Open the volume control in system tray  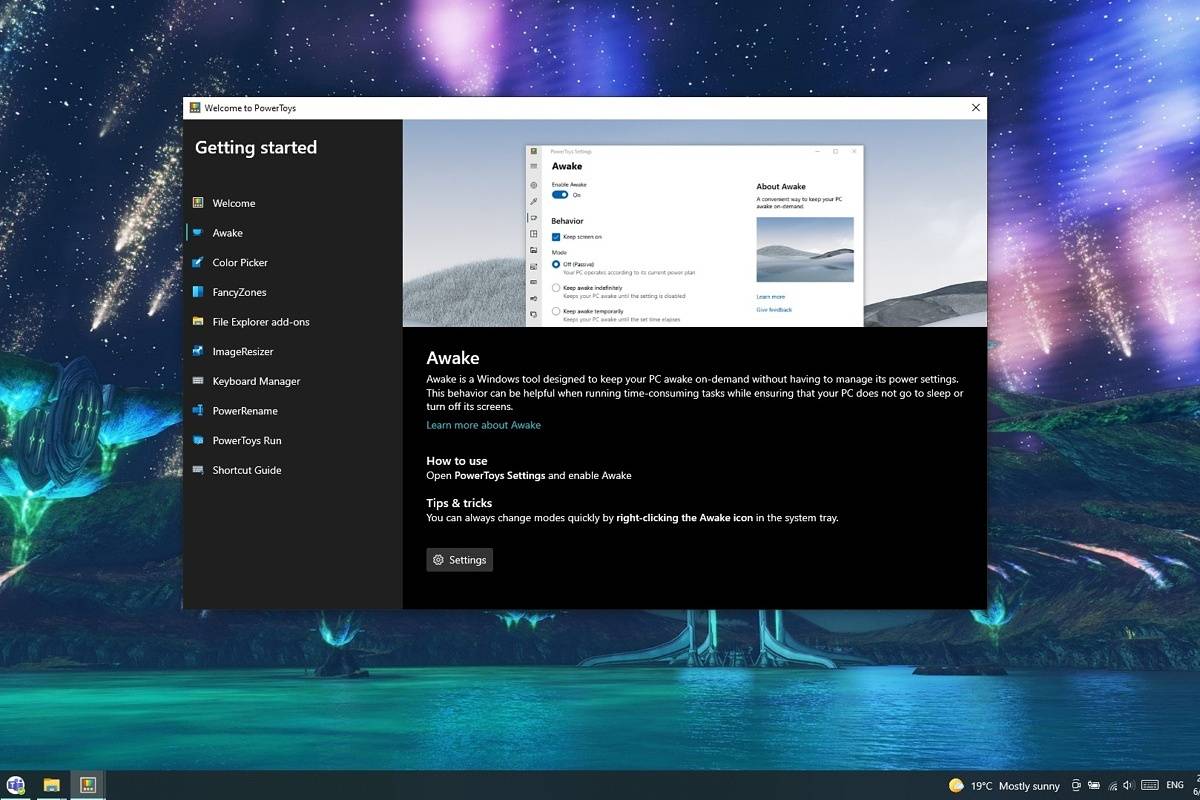(x=1128, y=786)
